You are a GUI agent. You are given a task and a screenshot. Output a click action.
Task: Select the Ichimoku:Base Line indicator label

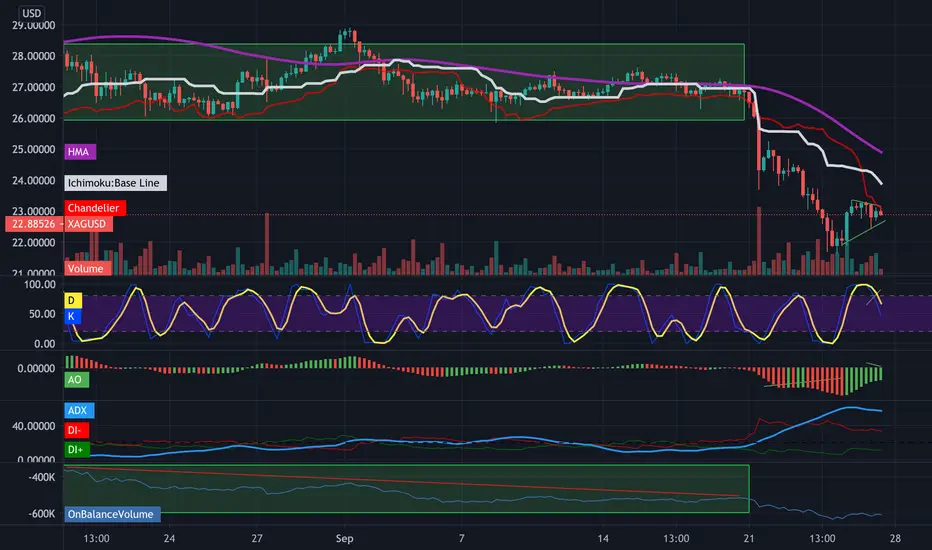pyautogui.click(x=115, y=183)
